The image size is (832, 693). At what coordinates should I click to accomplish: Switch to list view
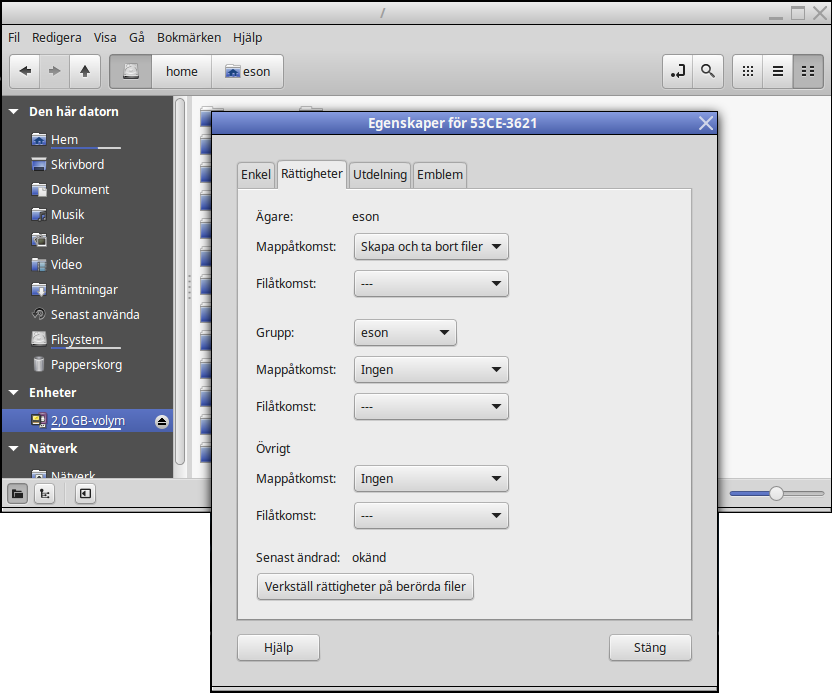coord(778,71)
